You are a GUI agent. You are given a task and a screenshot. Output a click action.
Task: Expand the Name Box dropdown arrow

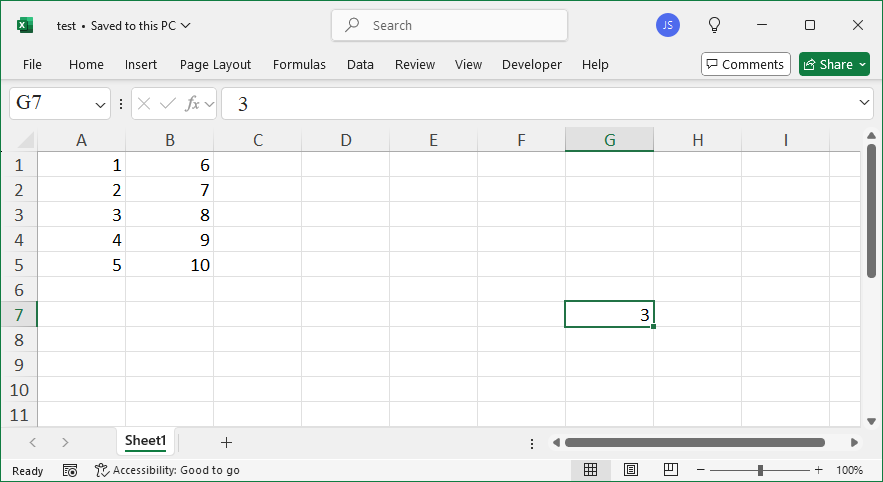100,105
